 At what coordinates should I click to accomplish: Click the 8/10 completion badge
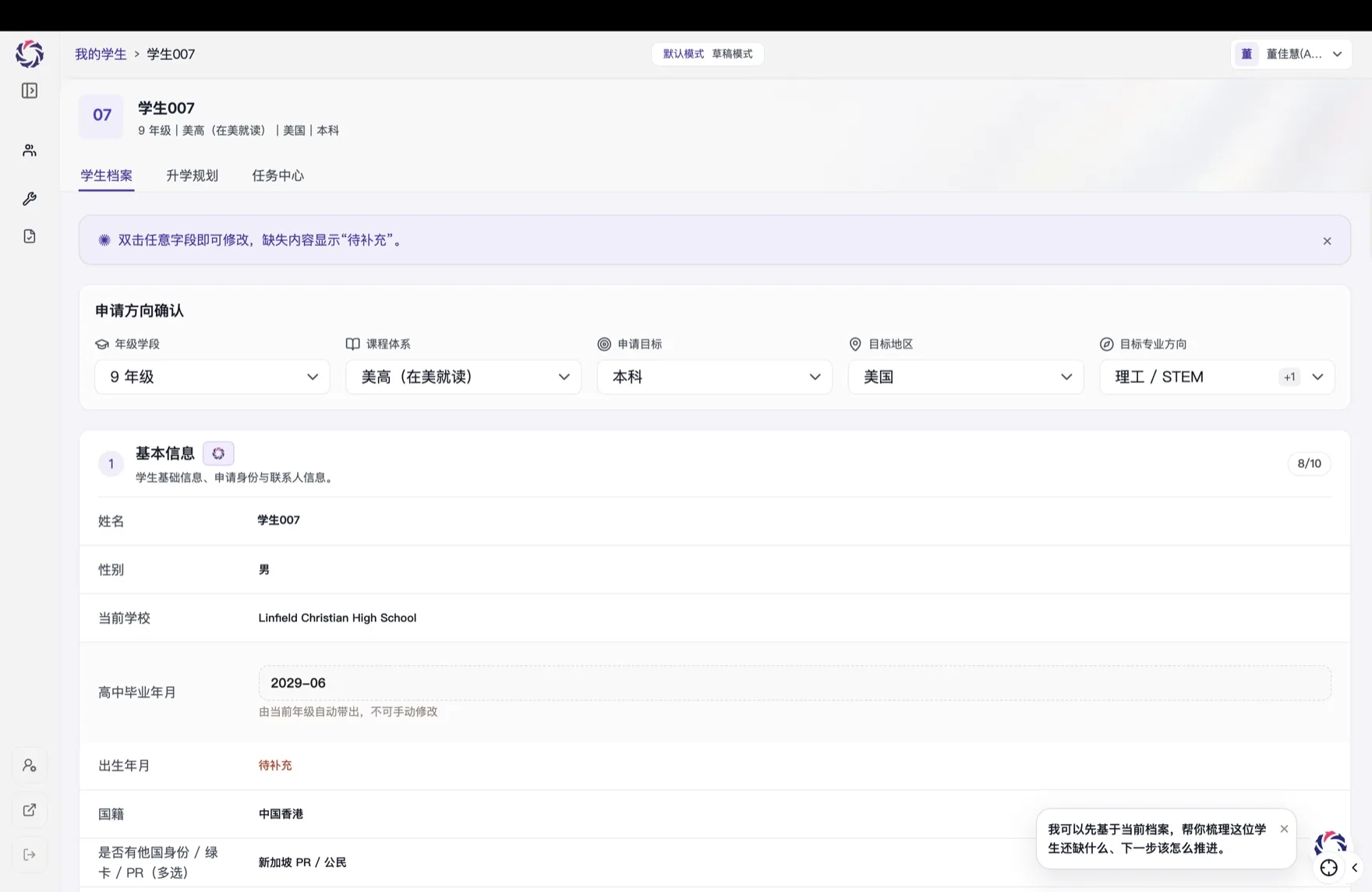(1309, 463)
